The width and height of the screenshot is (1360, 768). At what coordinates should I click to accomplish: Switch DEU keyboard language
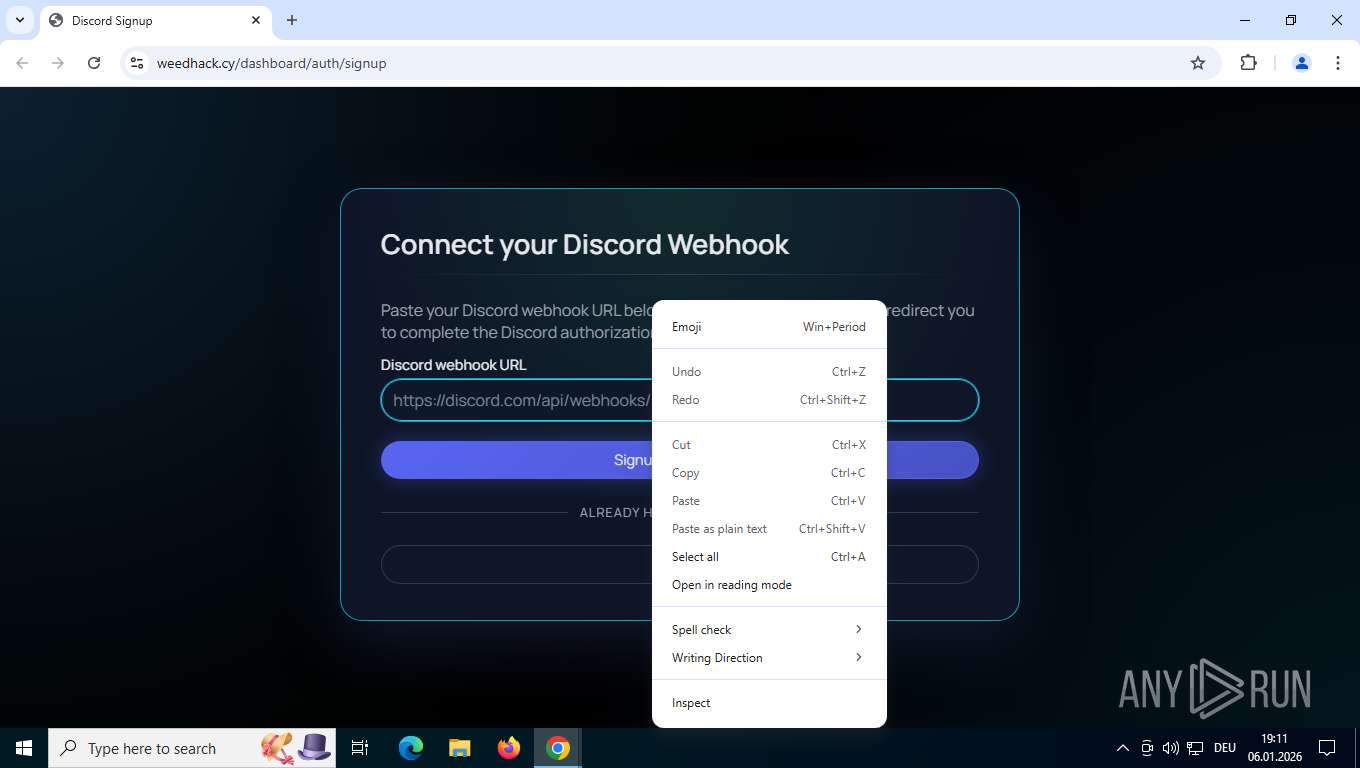(x=1225, y=748)
